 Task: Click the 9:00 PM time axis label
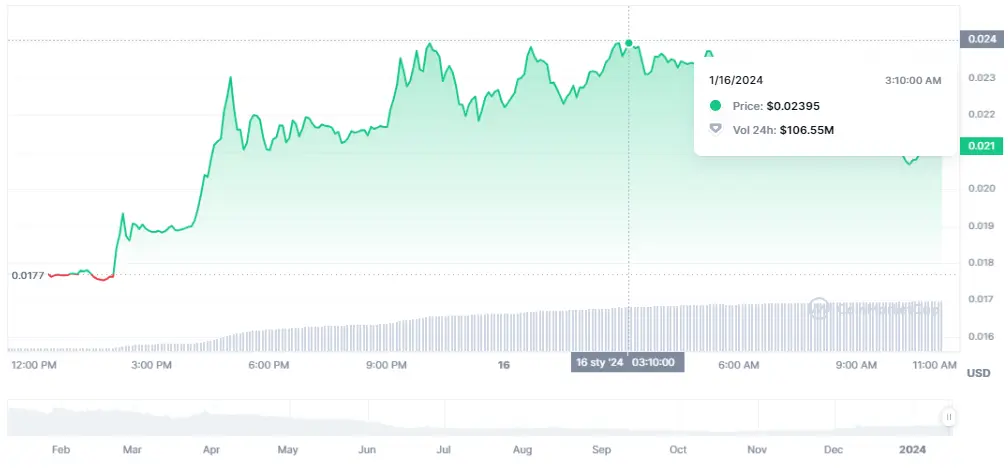tap(386, 365)
